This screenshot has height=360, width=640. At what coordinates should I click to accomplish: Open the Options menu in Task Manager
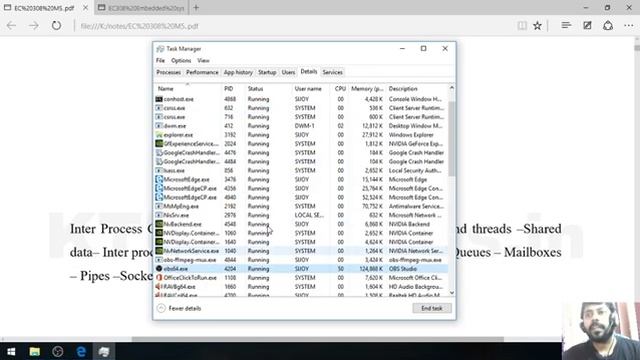pos(181,60)
